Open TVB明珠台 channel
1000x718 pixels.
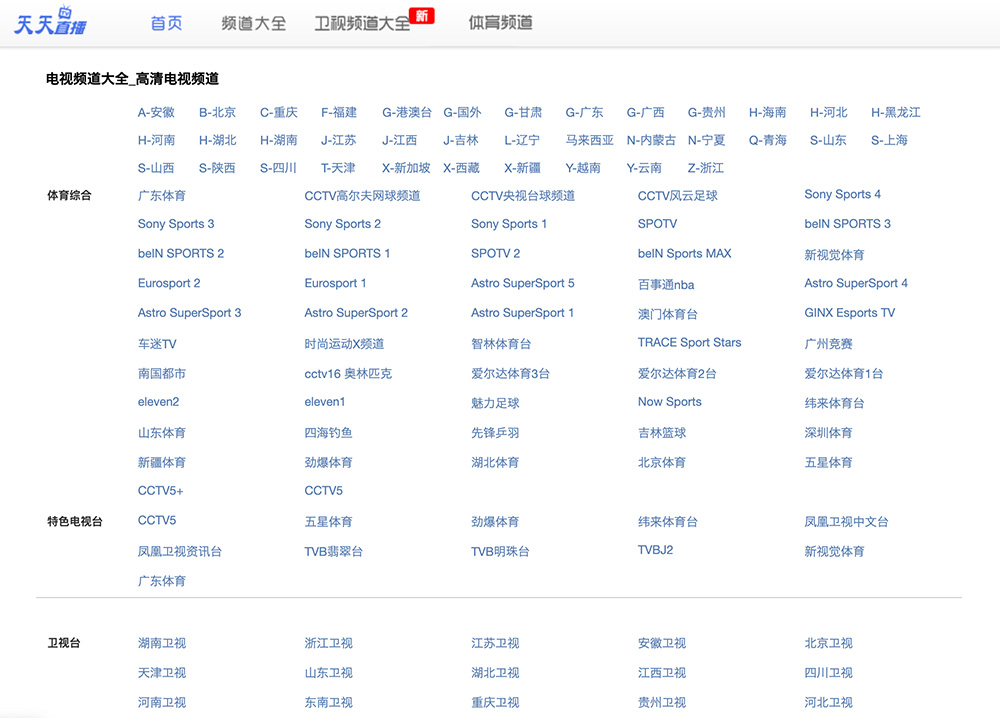point(500,552)
